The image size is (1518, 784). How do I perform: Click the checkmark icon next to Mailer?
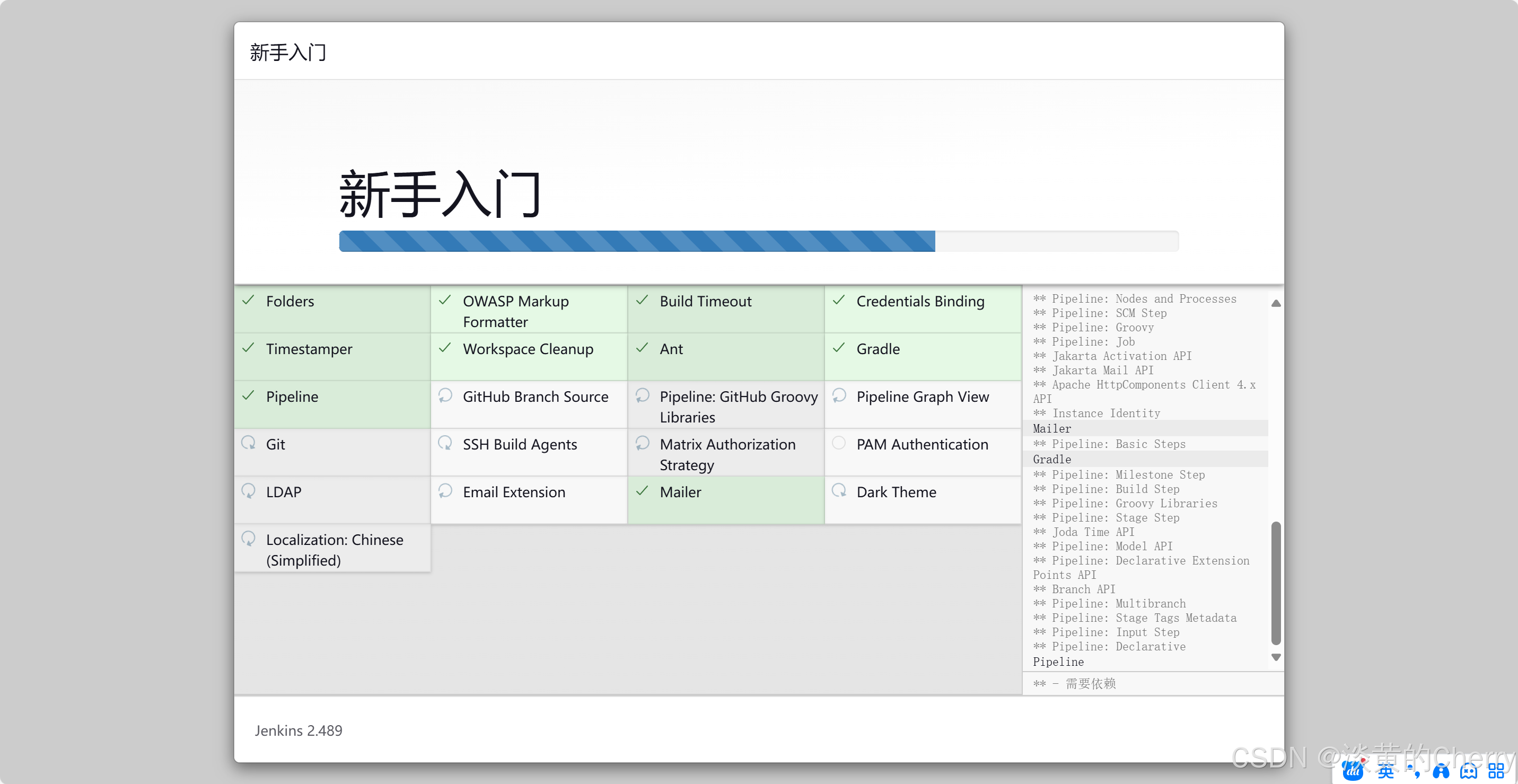pos(642,490)
